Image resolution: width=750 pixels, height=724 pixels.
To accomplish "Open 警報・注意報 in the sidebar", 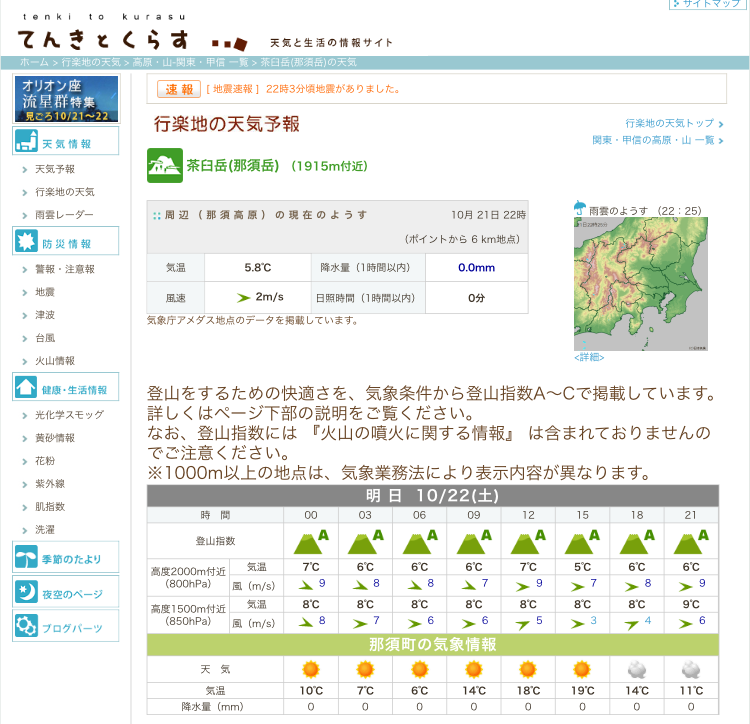I will [65, 269].
